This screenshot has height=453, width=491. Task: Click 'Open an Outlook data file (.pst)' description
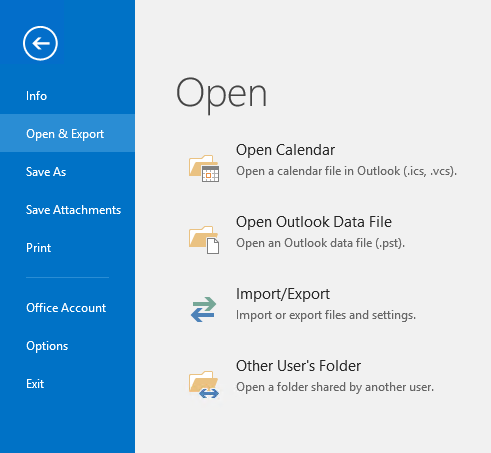tap(320, 243)
